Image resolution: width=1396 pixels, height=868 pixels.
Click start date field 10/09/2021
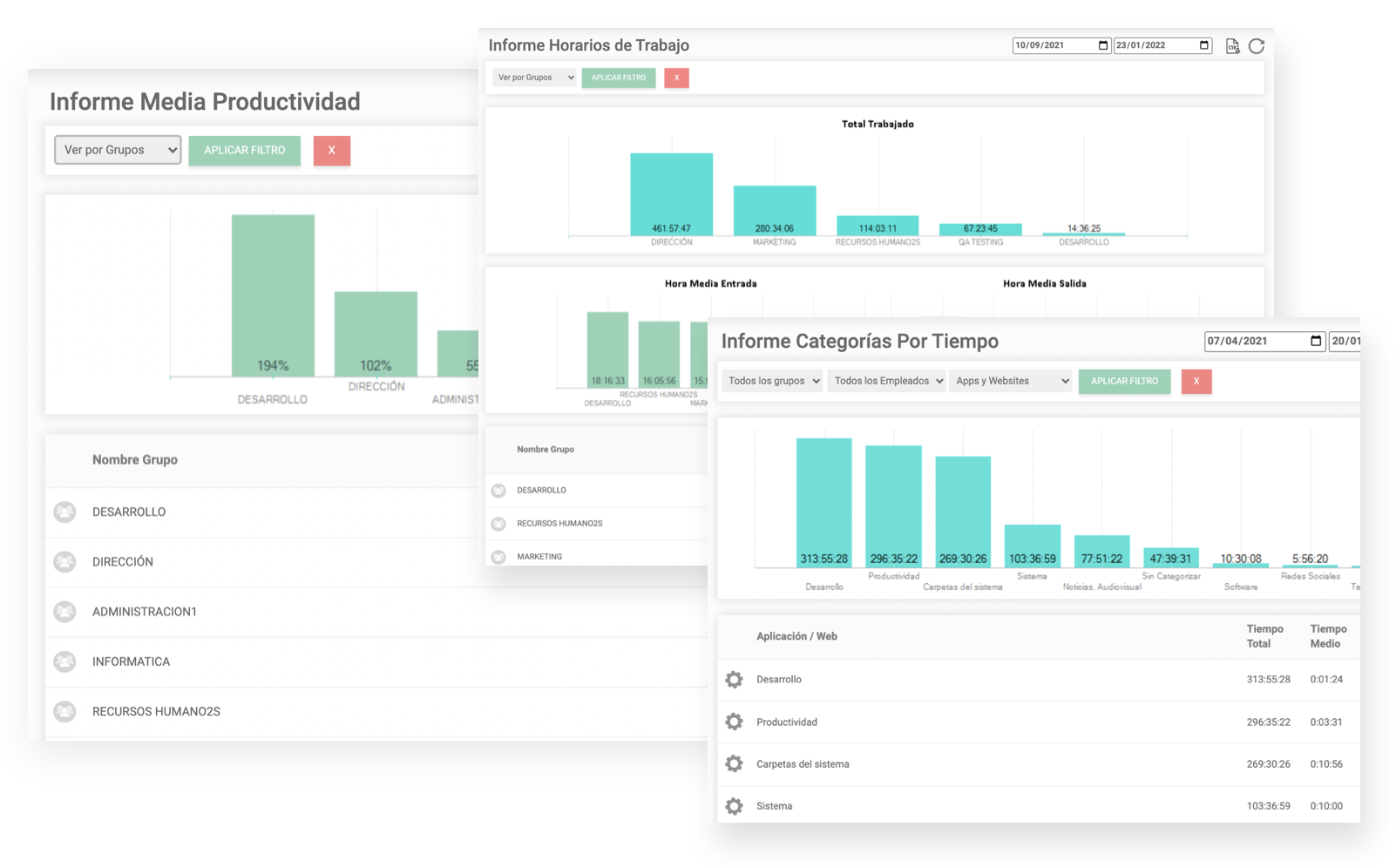1061,45
